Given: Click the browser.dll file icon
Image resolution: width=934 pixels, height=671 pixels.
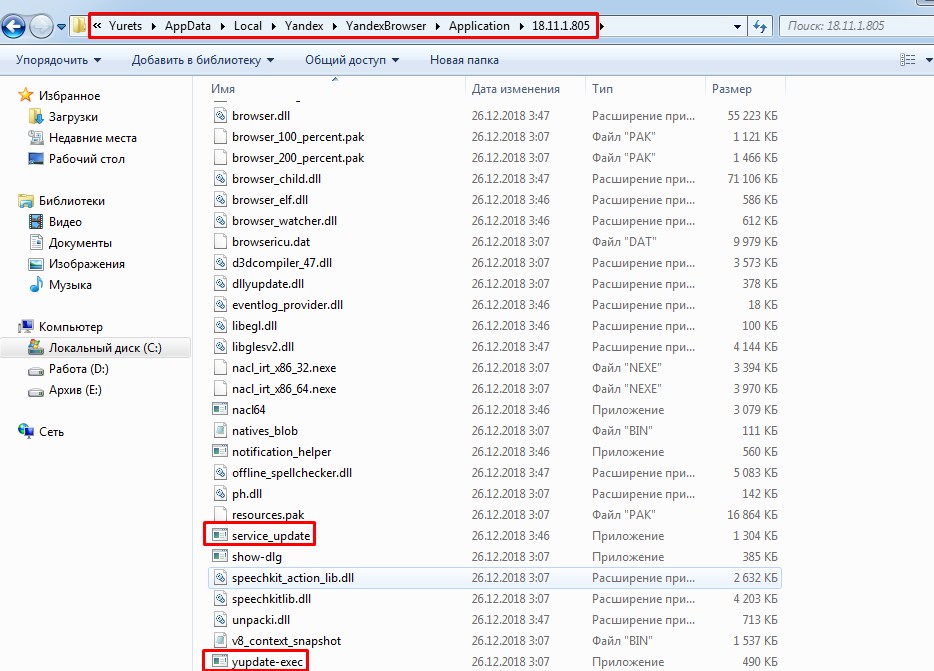Looking at the screenshot, I should [221, 116].
